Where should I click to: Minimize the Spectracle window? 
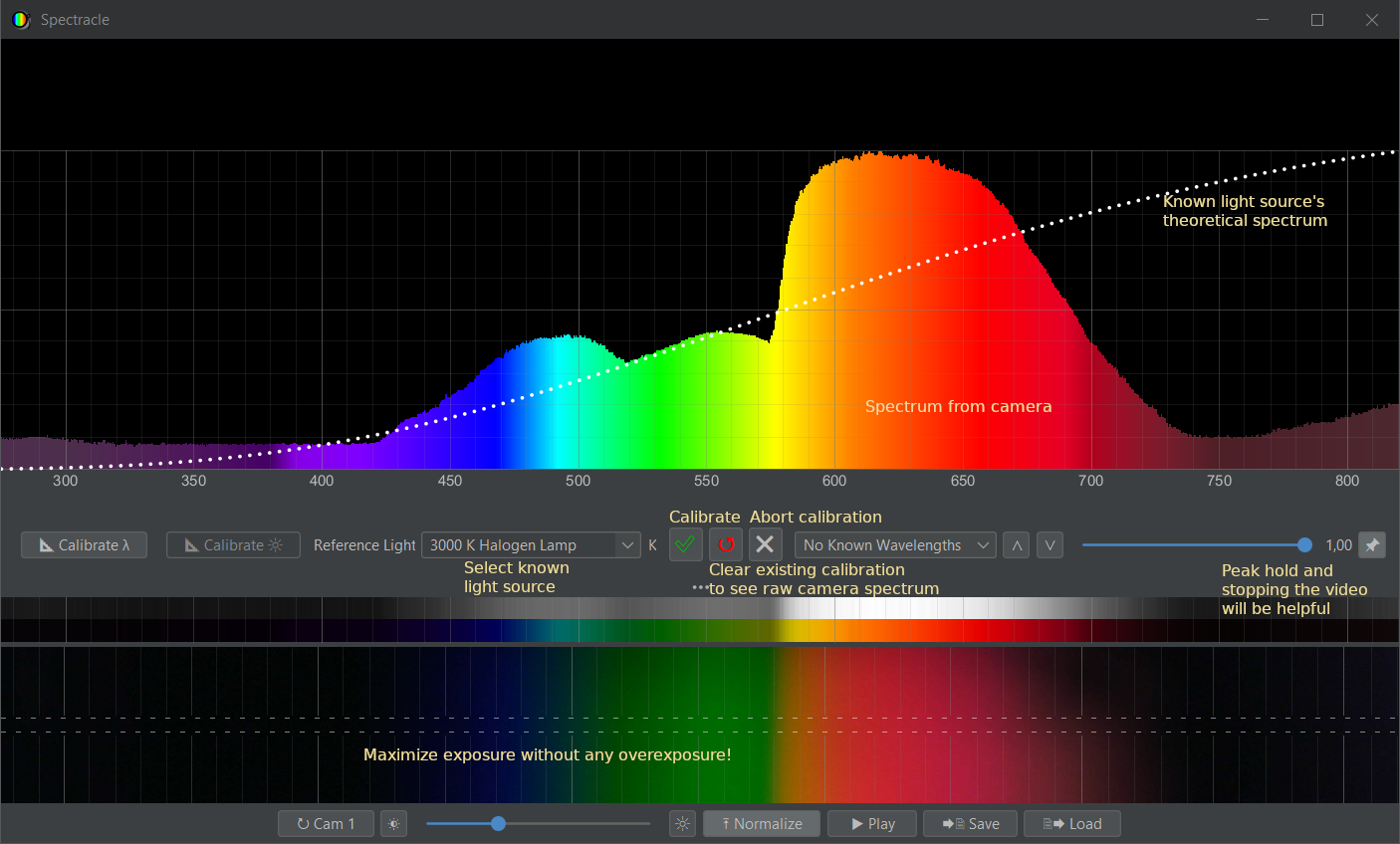(1263, 20)
